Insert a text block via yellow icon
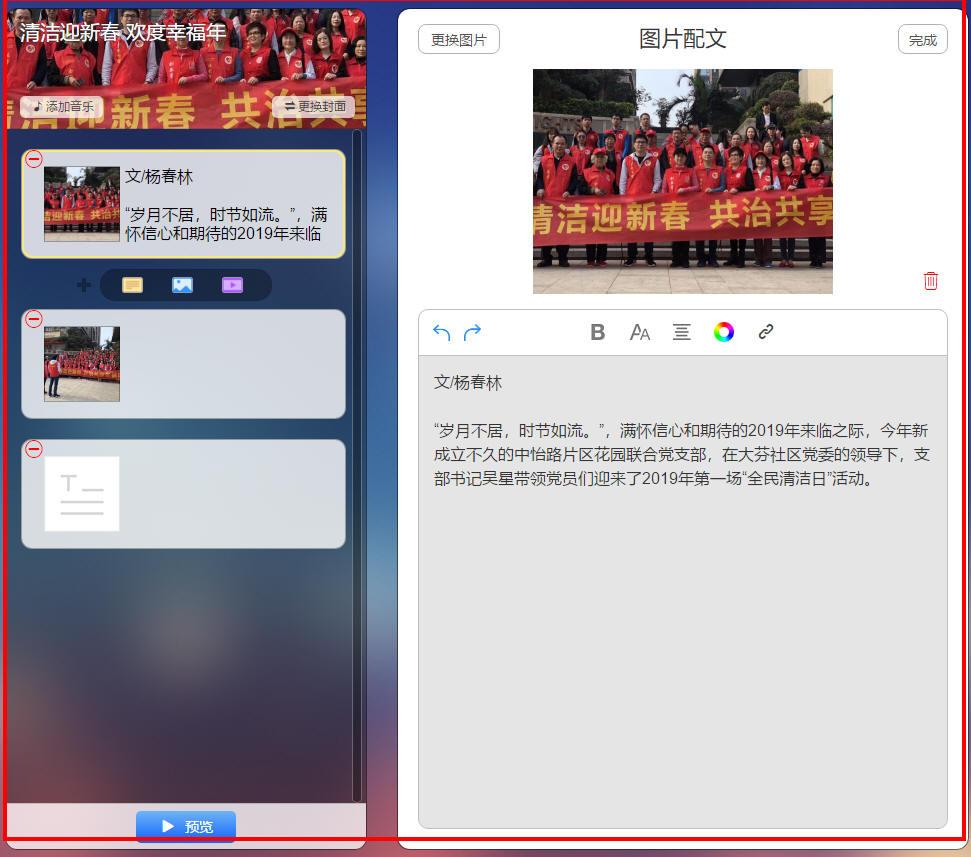This screenshot has width=971, height=857. pyautogui.click(x=132, y=285)
